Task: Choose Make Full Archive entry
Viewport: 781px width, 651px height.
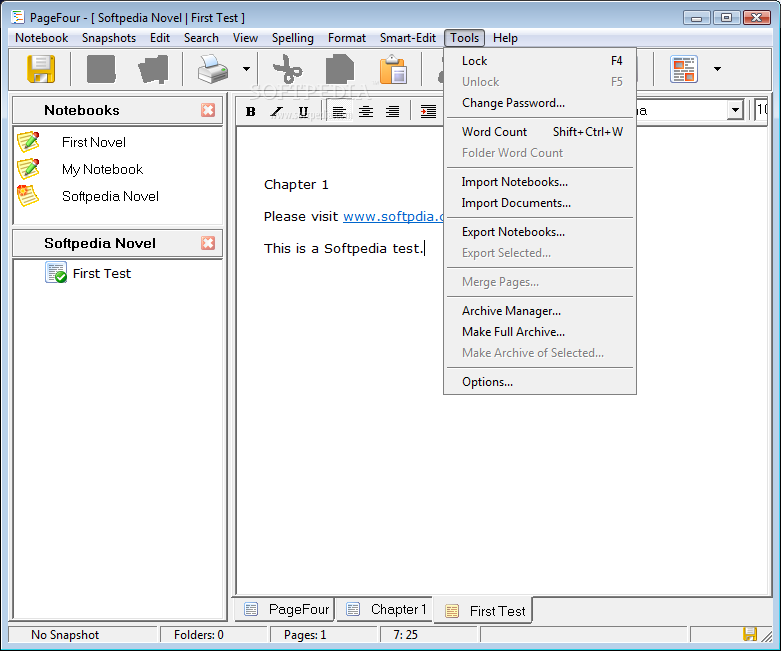Action: 540,332
